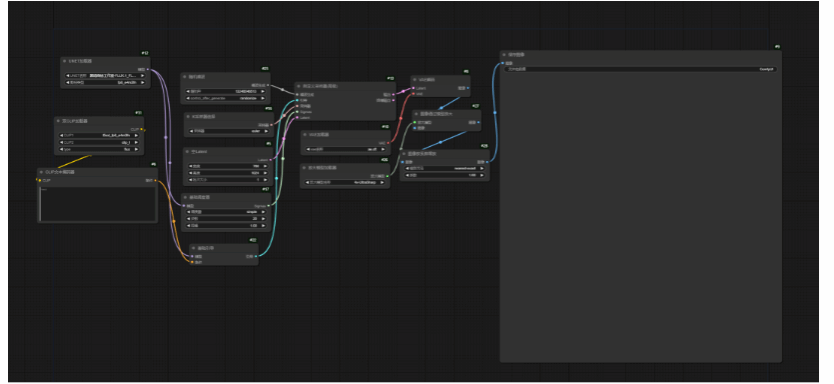This screenshot has width=834, height=384.
Task: Open the CLIP1 model combo box
Action: tap(98, 136)
